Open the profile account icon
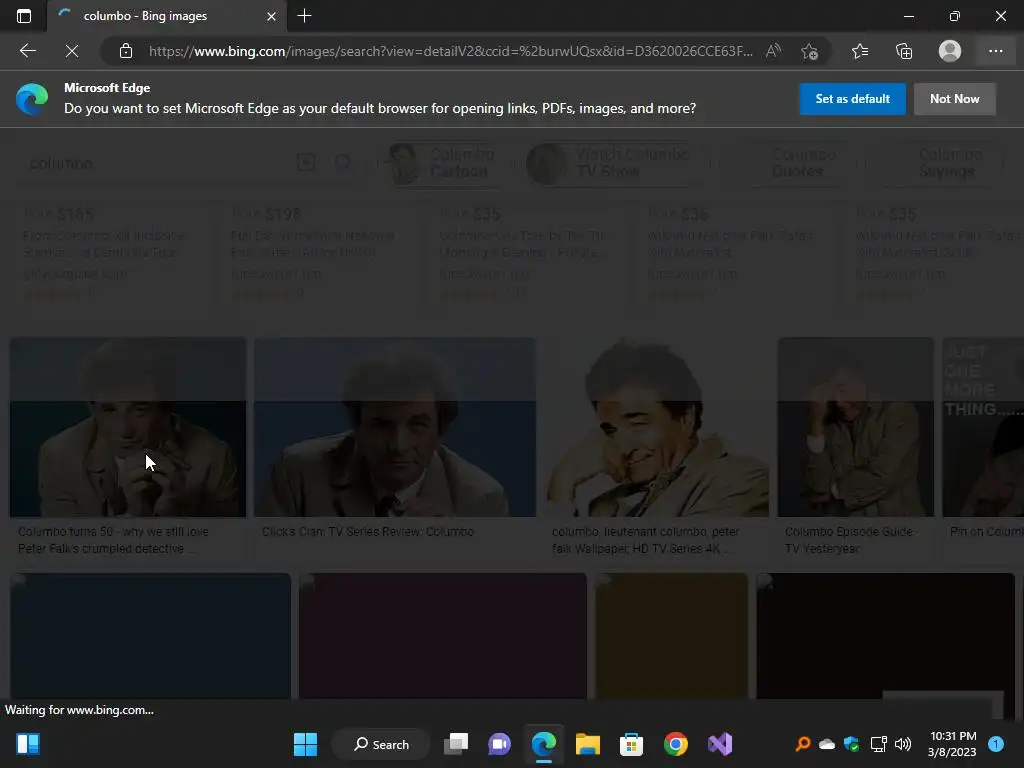The image size is (1024, 768). (x=950, y=51)
